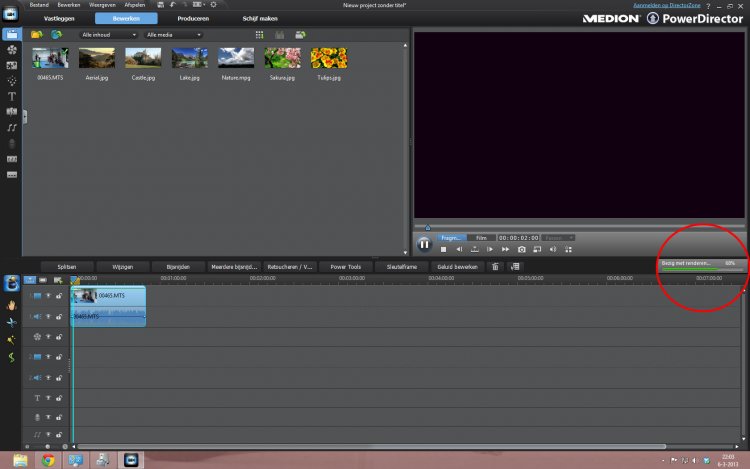The width and height of the screenshot is (750, 469).
Task: Toggle visibility of video track 1
Action: coord(47,296)
